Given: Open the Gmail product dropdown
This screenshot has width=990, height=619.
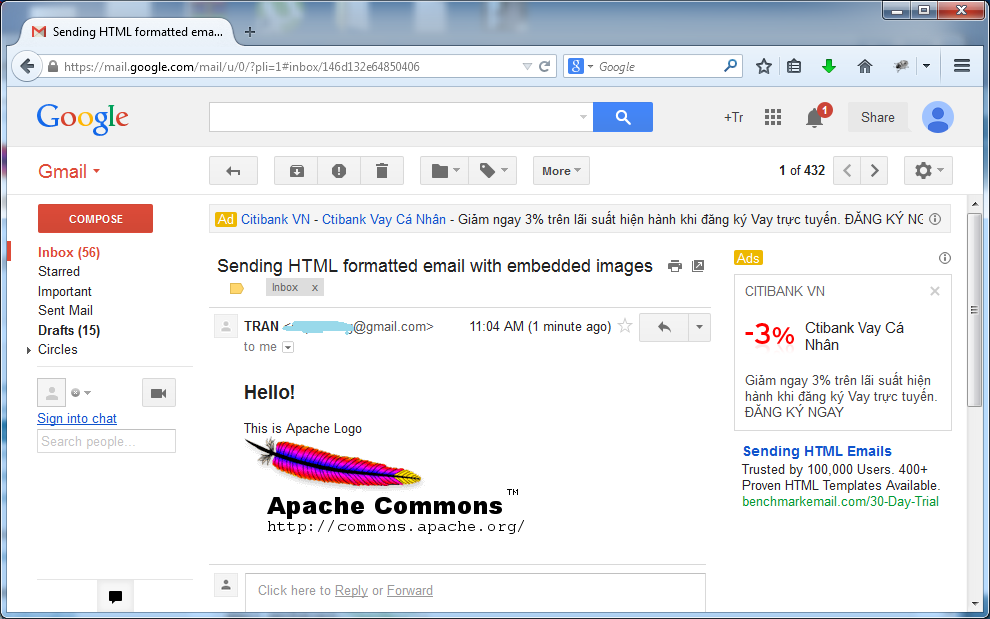Looking at the screenshot, I should coord(69,171).
